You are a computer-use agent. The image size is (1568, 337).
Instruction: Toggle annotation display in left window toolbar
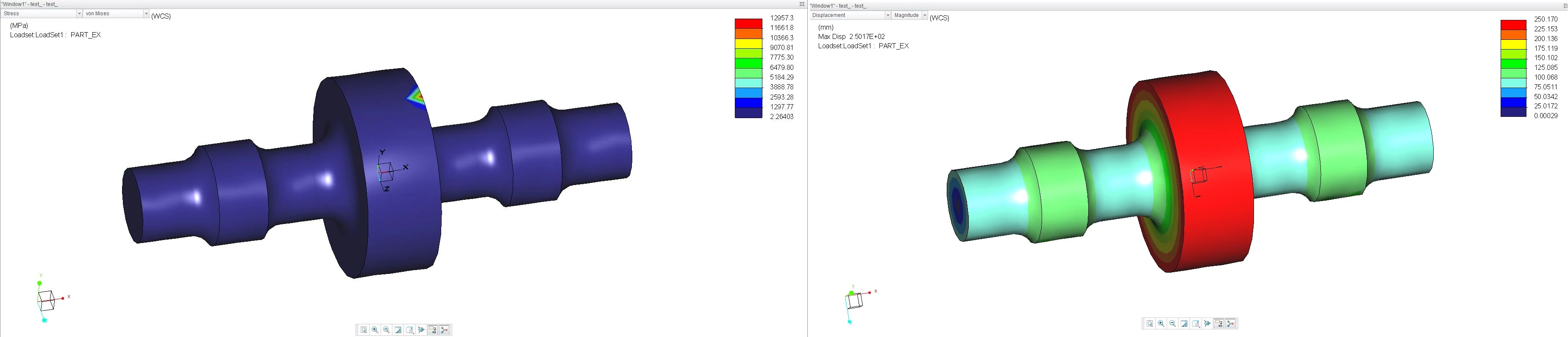coord(433,330)
